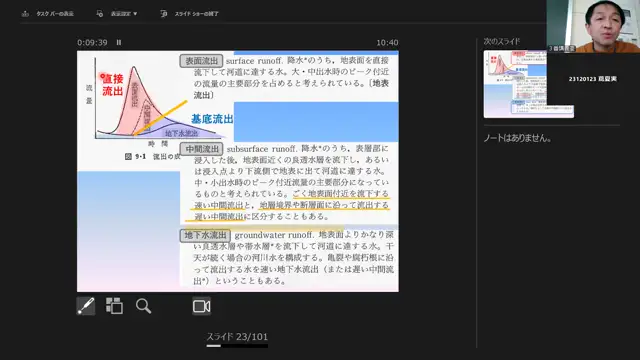Screen dimensions: 640x360
Task: Toggle the camera icon below the slide
Action: pos(202,306)
